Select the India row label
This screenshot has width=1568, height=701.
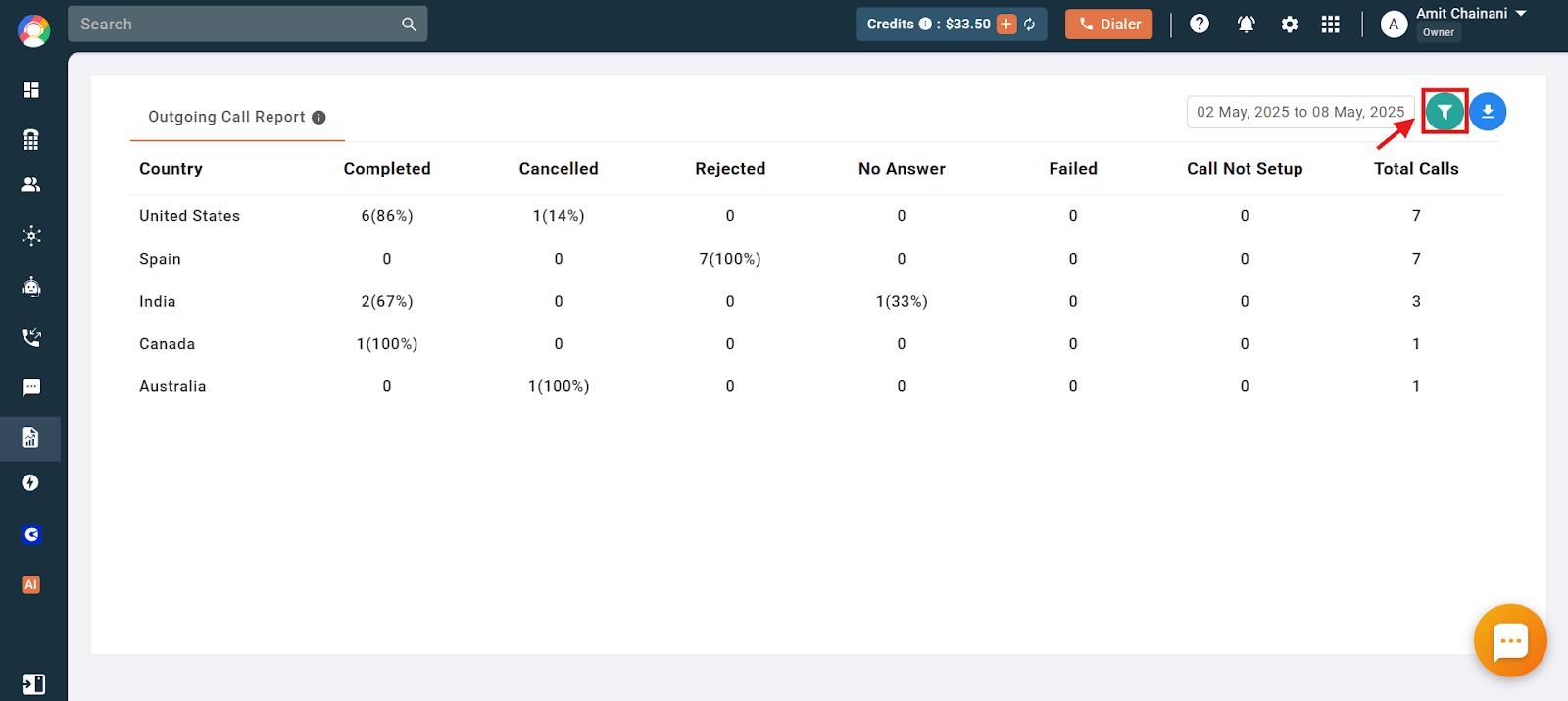pyautogui.click(x=157, y=301)
